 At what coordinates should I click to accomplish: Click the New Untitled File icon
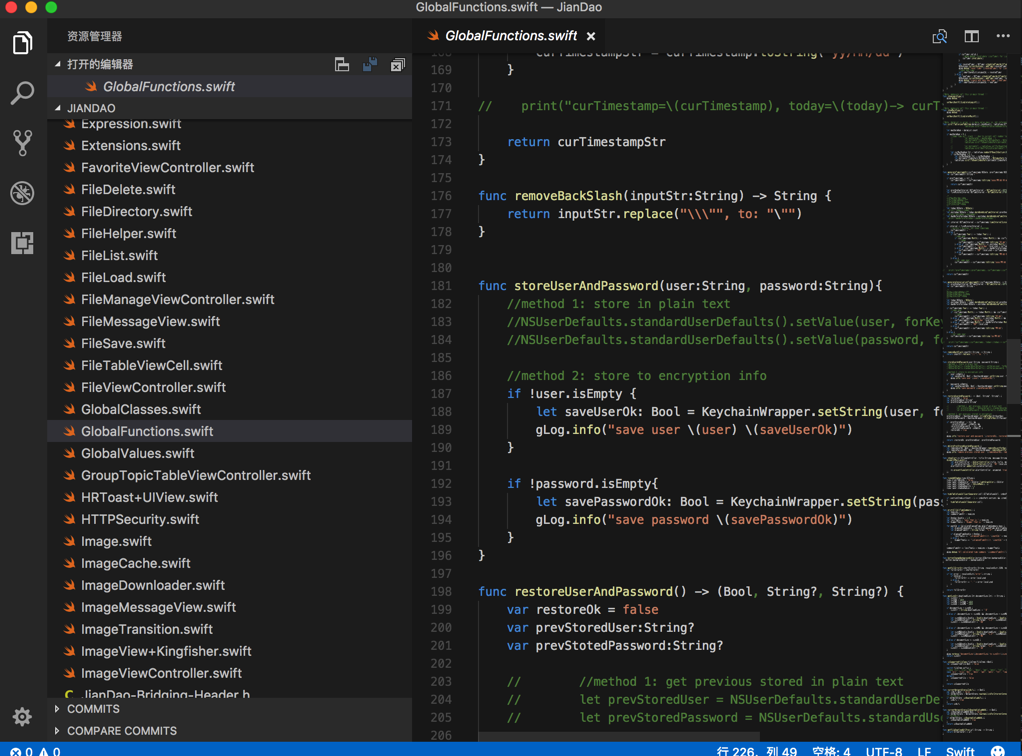click(x=342, y=65)
